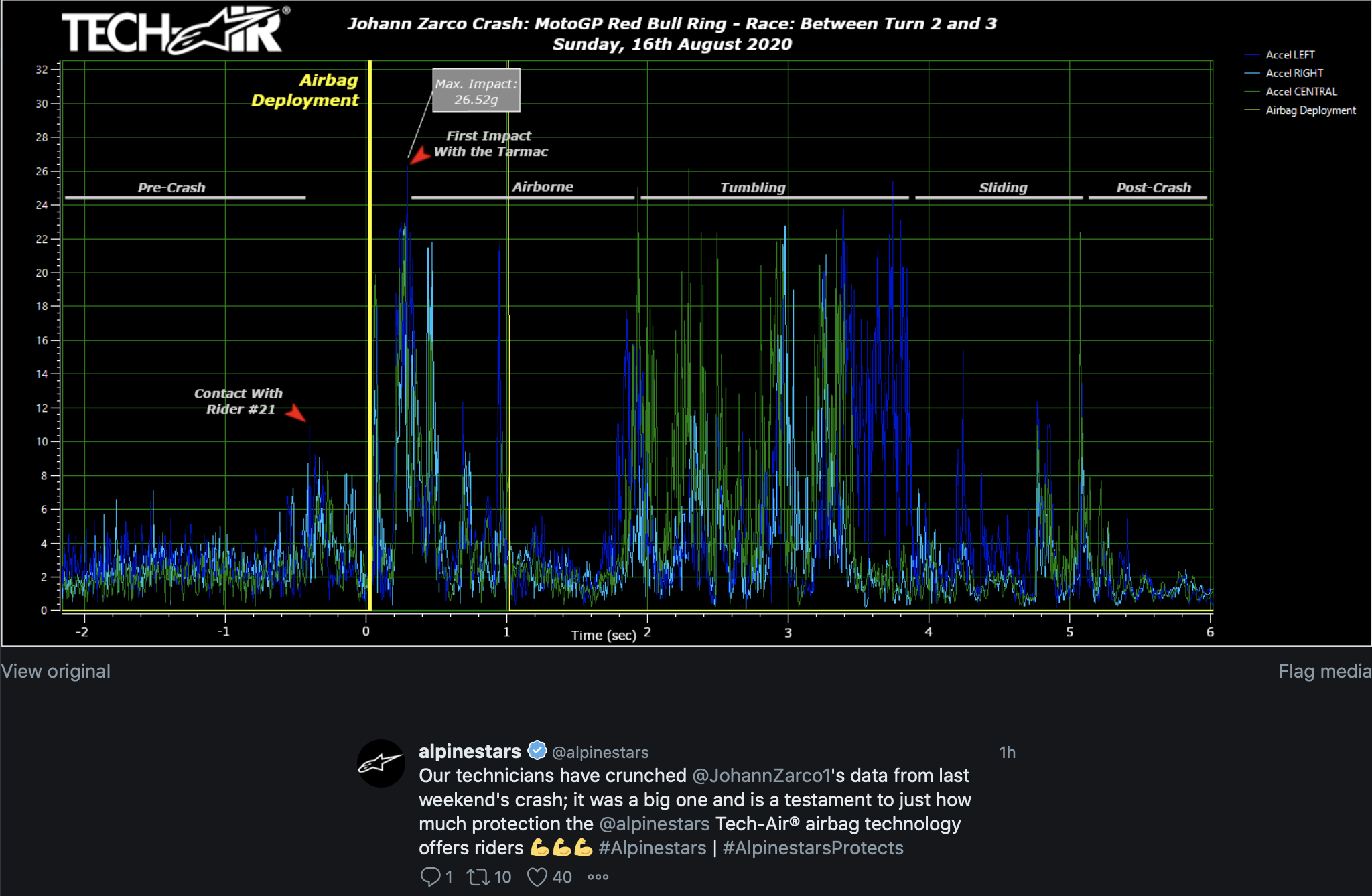Click the Max. Impact 26.52g label box
This screenshot has width=1372, height=896.
point(476,90)
